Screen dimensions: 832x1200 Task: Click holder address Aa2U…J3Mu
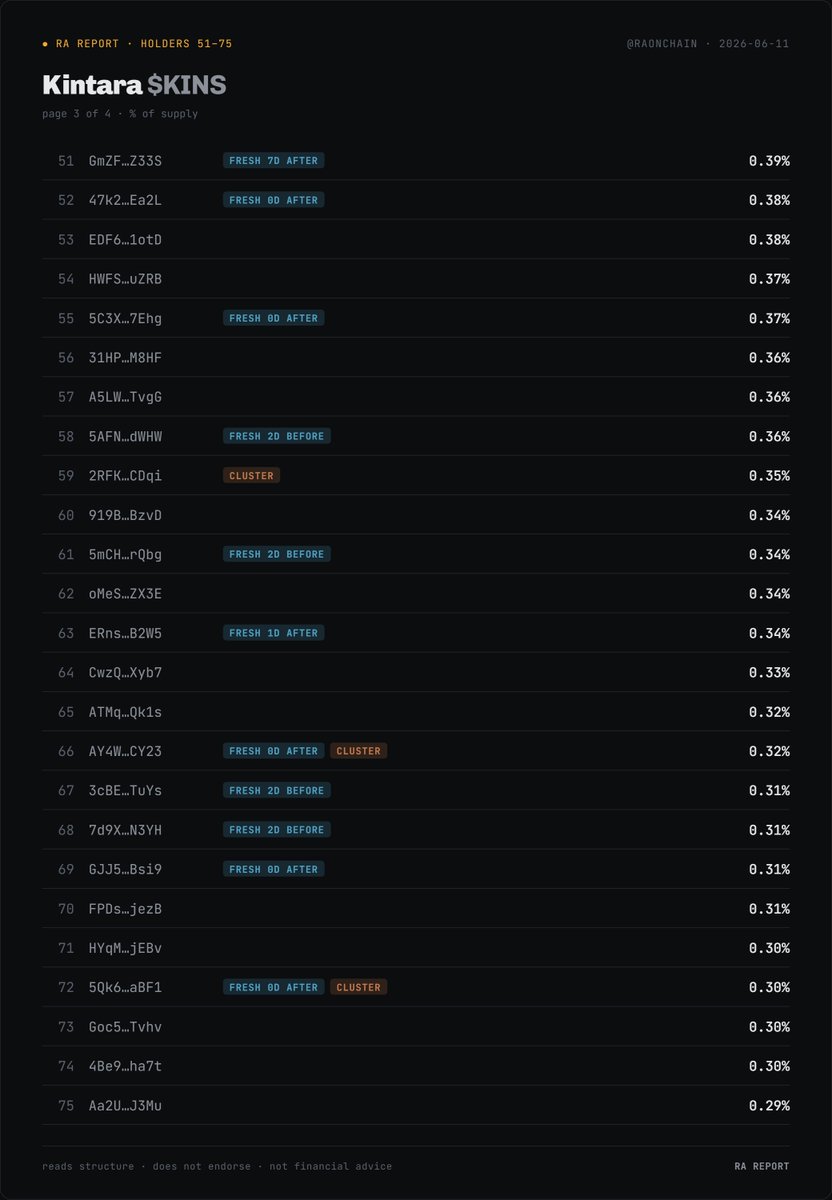(125, 1105)
